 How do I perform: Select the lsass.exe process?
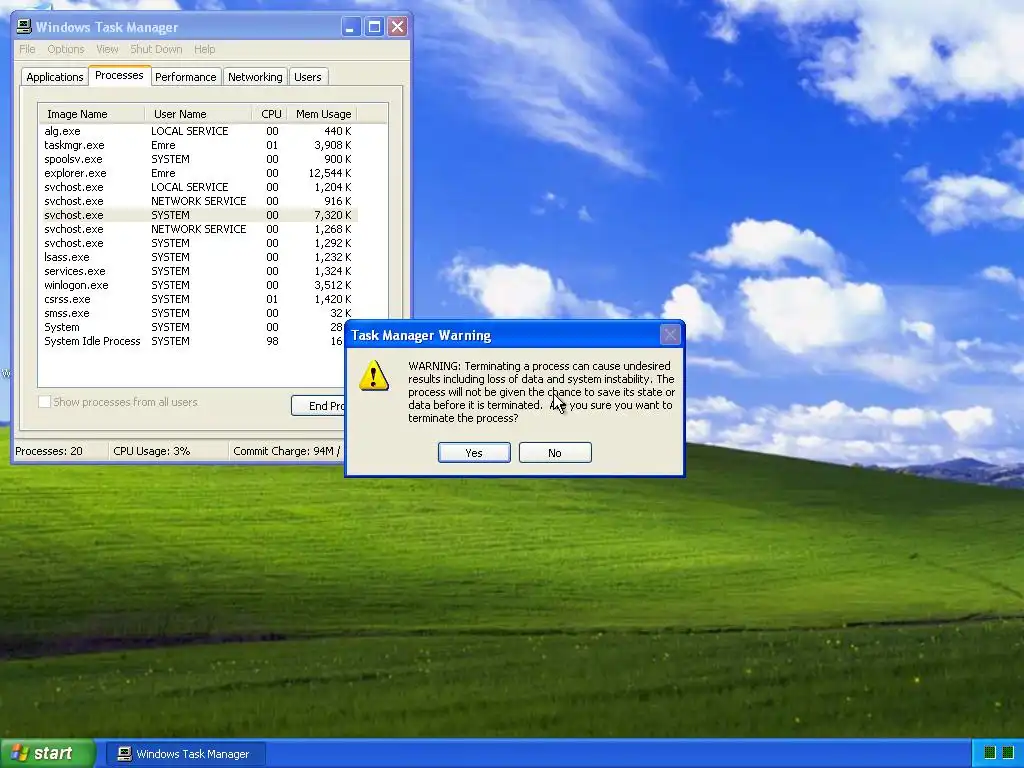tap(198, 257)
